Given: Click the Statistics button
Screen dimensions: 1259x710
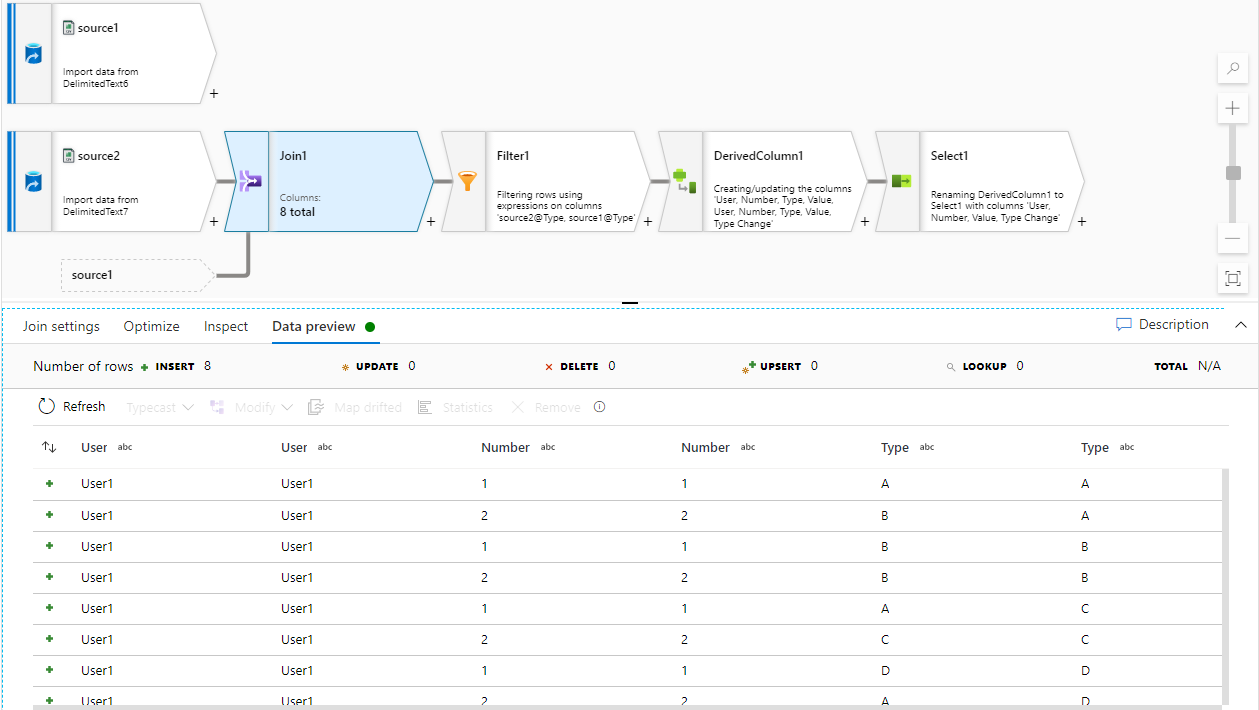Looking at the screenshot, I should coord(455,407).
